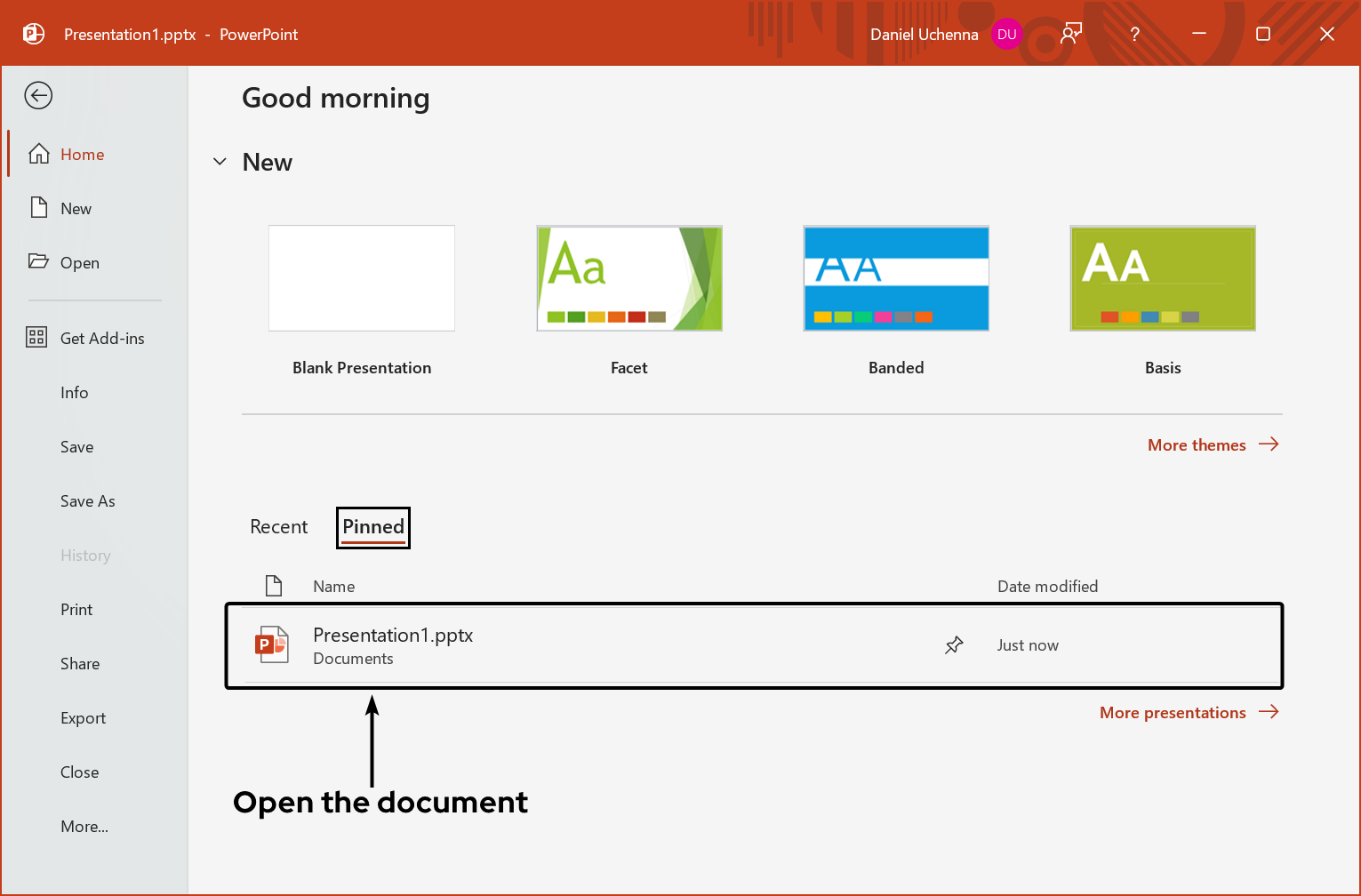1361x896 pixels.
Task: Open Presentation1.pptx from the pinned list
Action: click(x=392, y=635)
